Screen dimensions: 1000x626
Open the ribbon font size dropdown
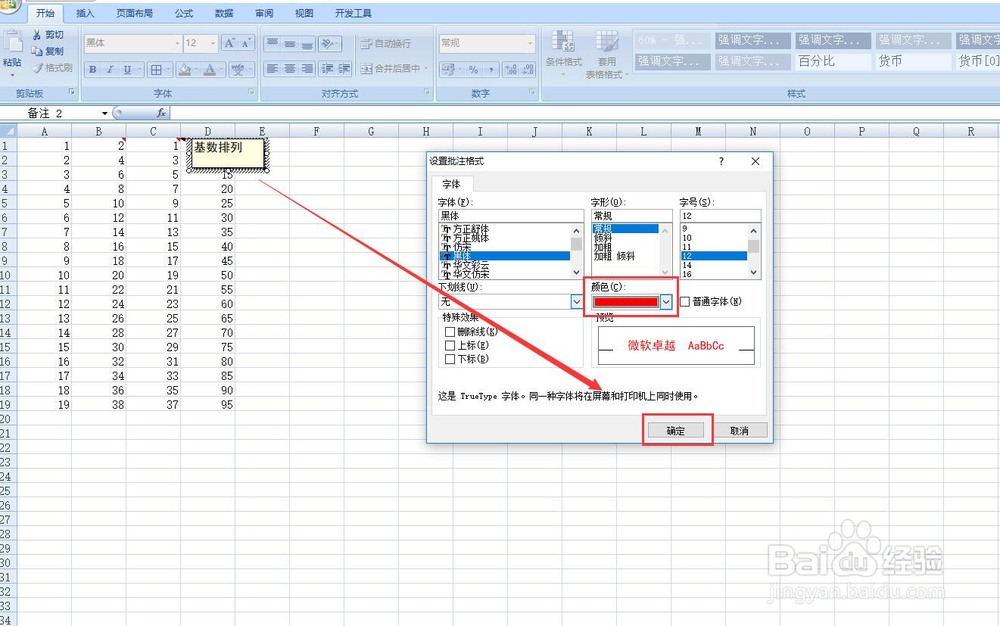(x=213, y=43)
